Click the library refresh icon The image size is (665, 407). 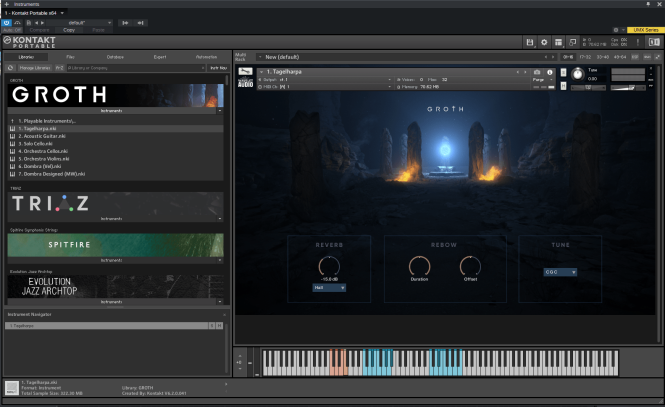click(11, 68)
